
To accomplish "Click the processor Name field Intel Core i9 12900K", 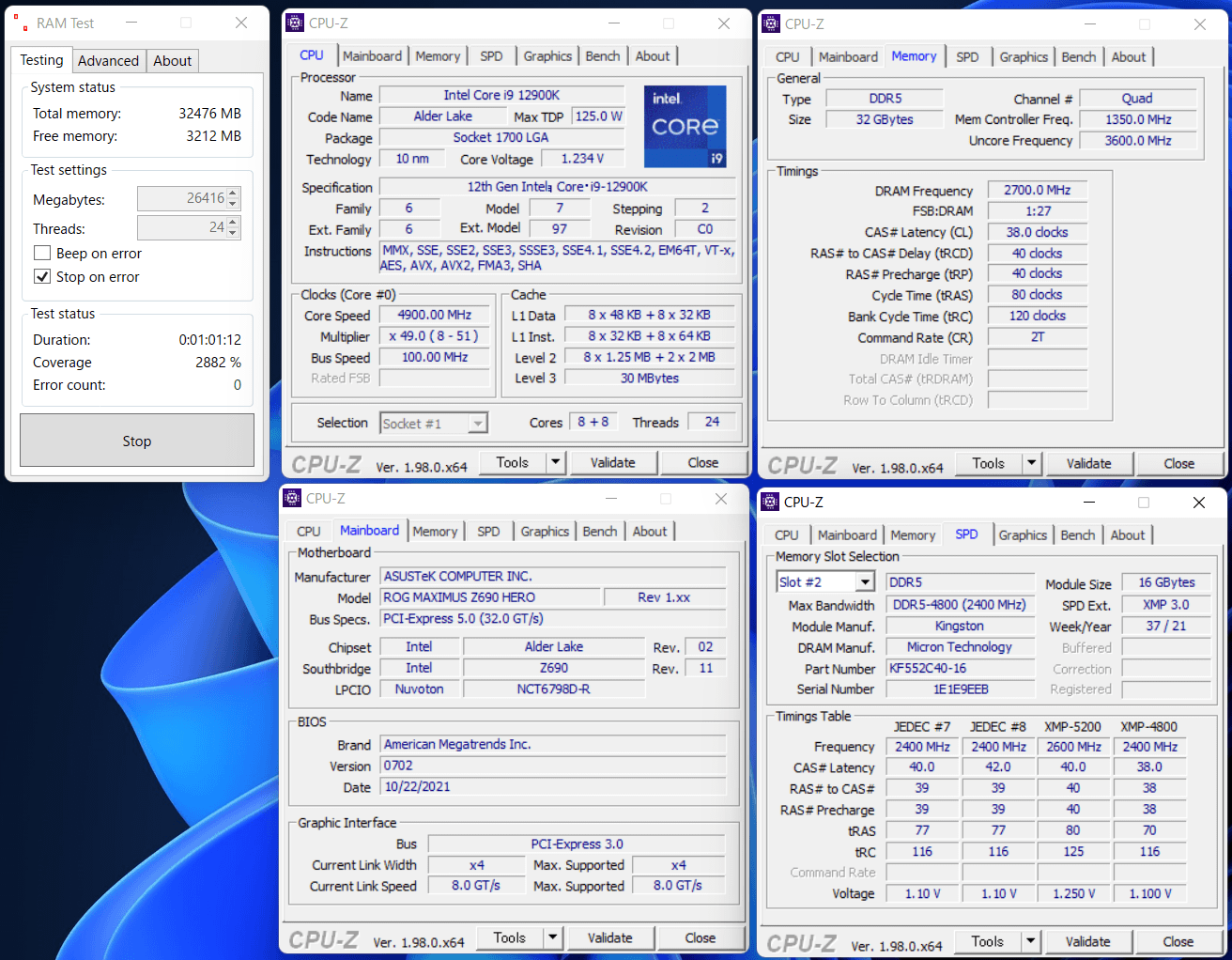I will [501, 95].
